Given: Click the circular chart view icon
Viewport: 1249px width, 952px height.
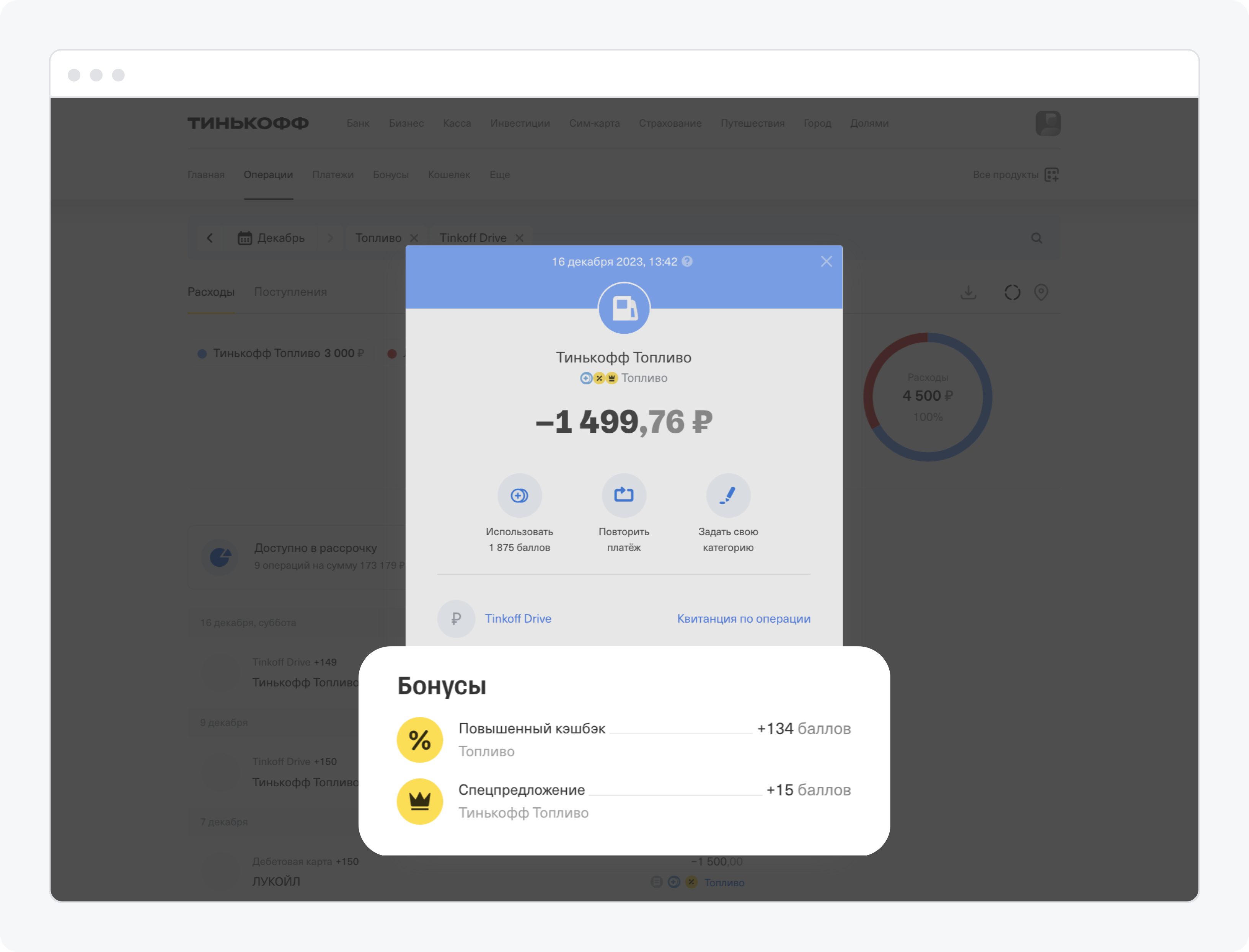Looking at the screenshot, I should click(x=1012, y=292).
